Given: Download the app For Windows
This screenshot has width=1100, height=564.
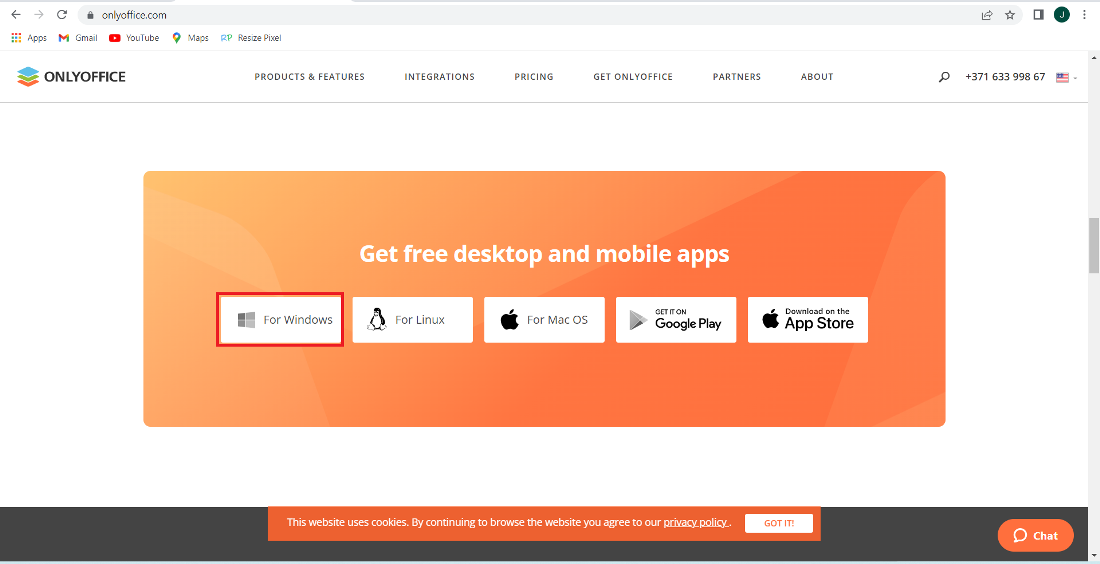Looking at the screenshot, I should 280,320.
